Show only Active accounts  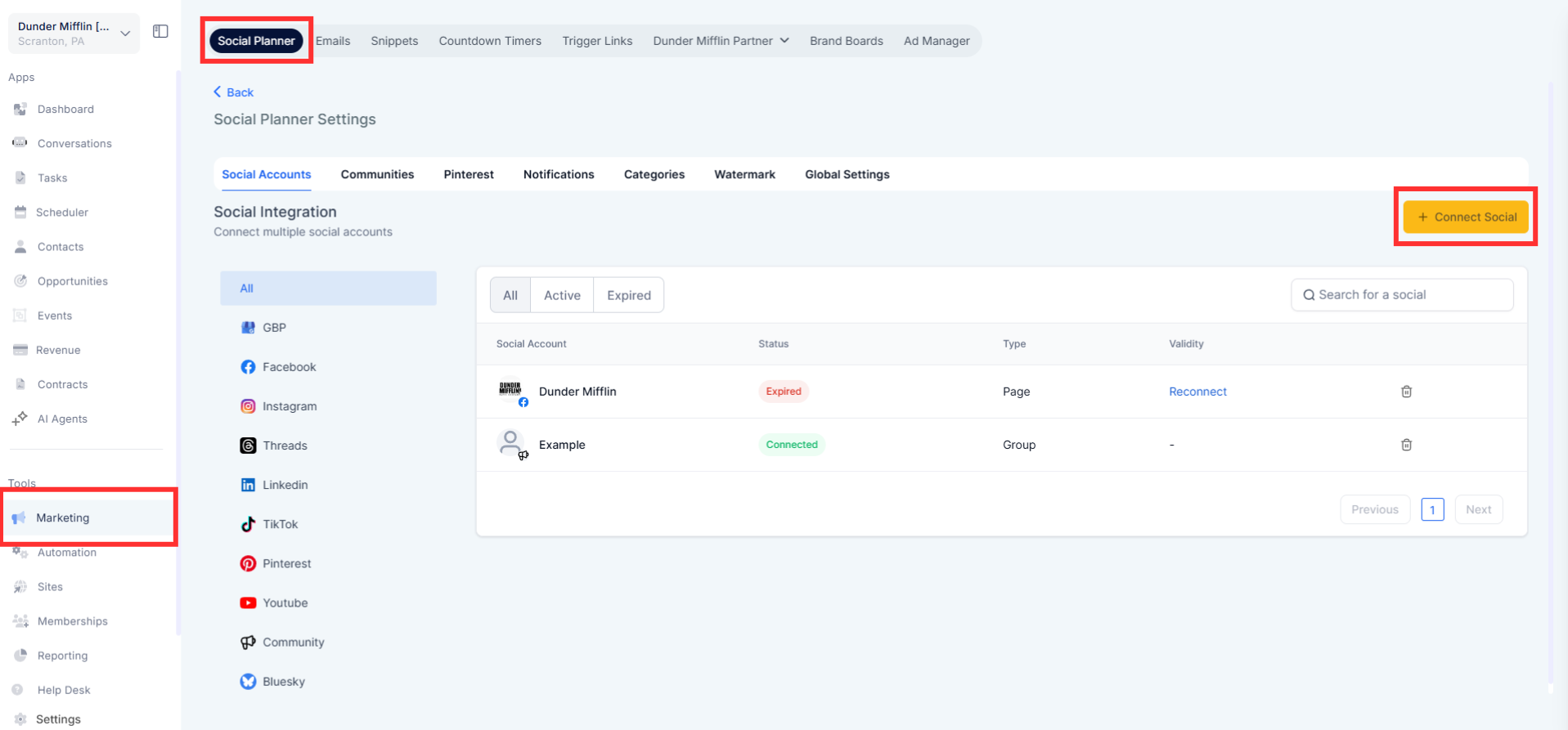pos(562,295)
